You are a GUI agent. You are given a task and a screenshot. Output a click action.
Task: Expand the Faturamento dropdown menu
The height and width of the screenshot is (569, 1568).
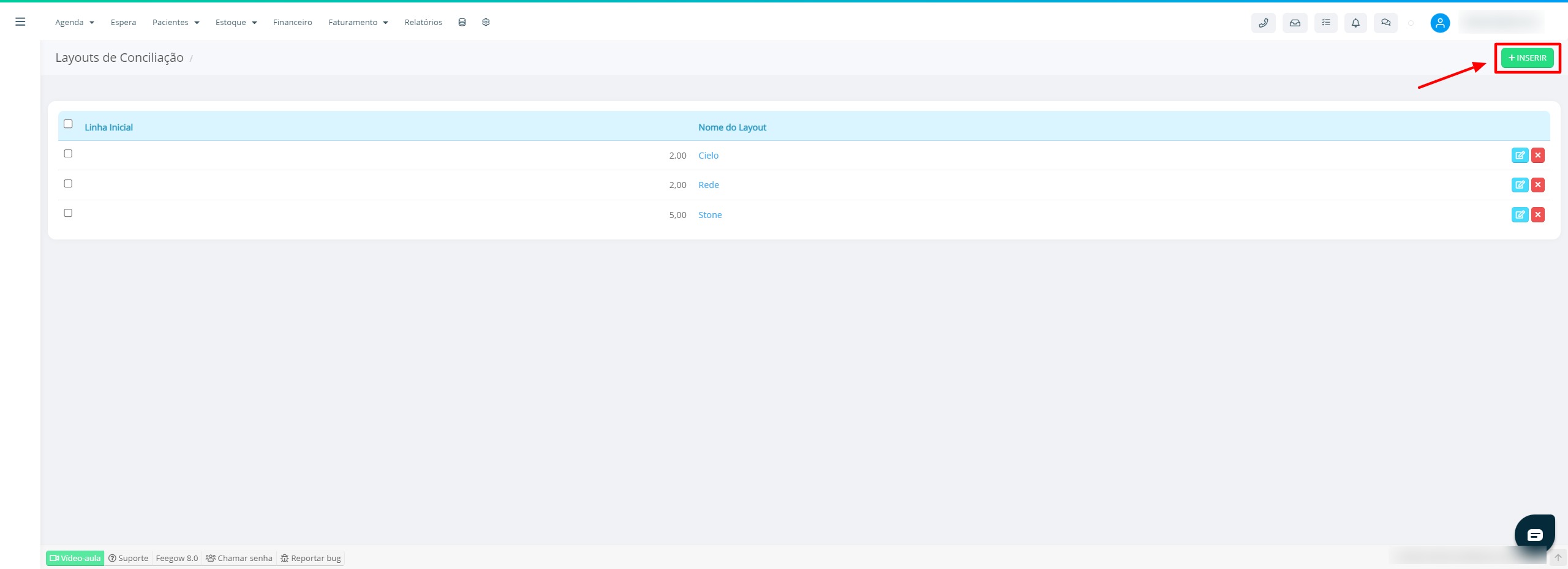point(358,23)
